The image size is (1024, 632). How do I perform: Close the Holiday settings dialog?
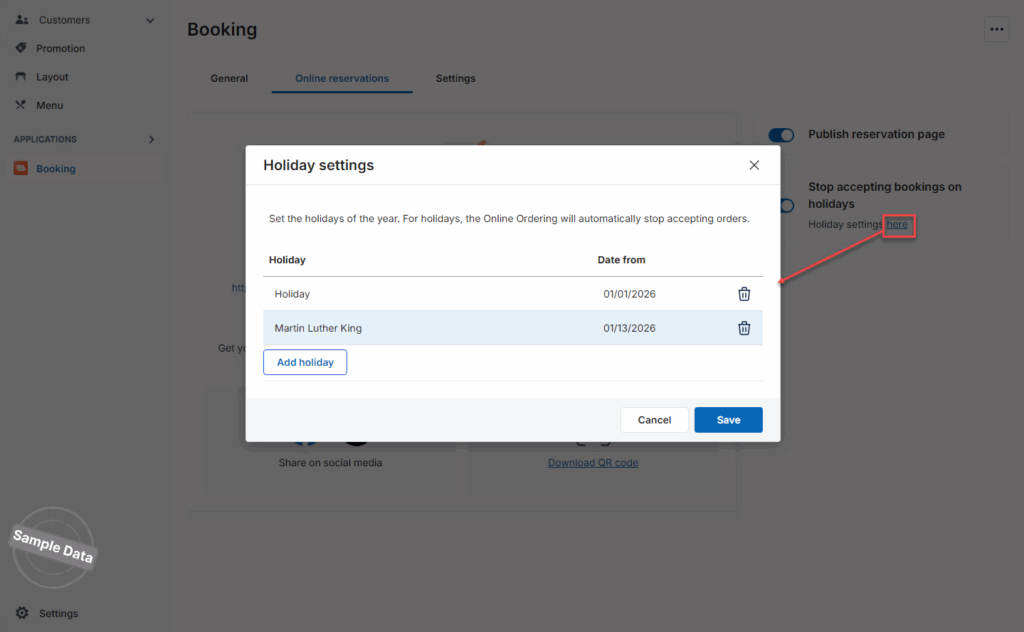[754, 165]
